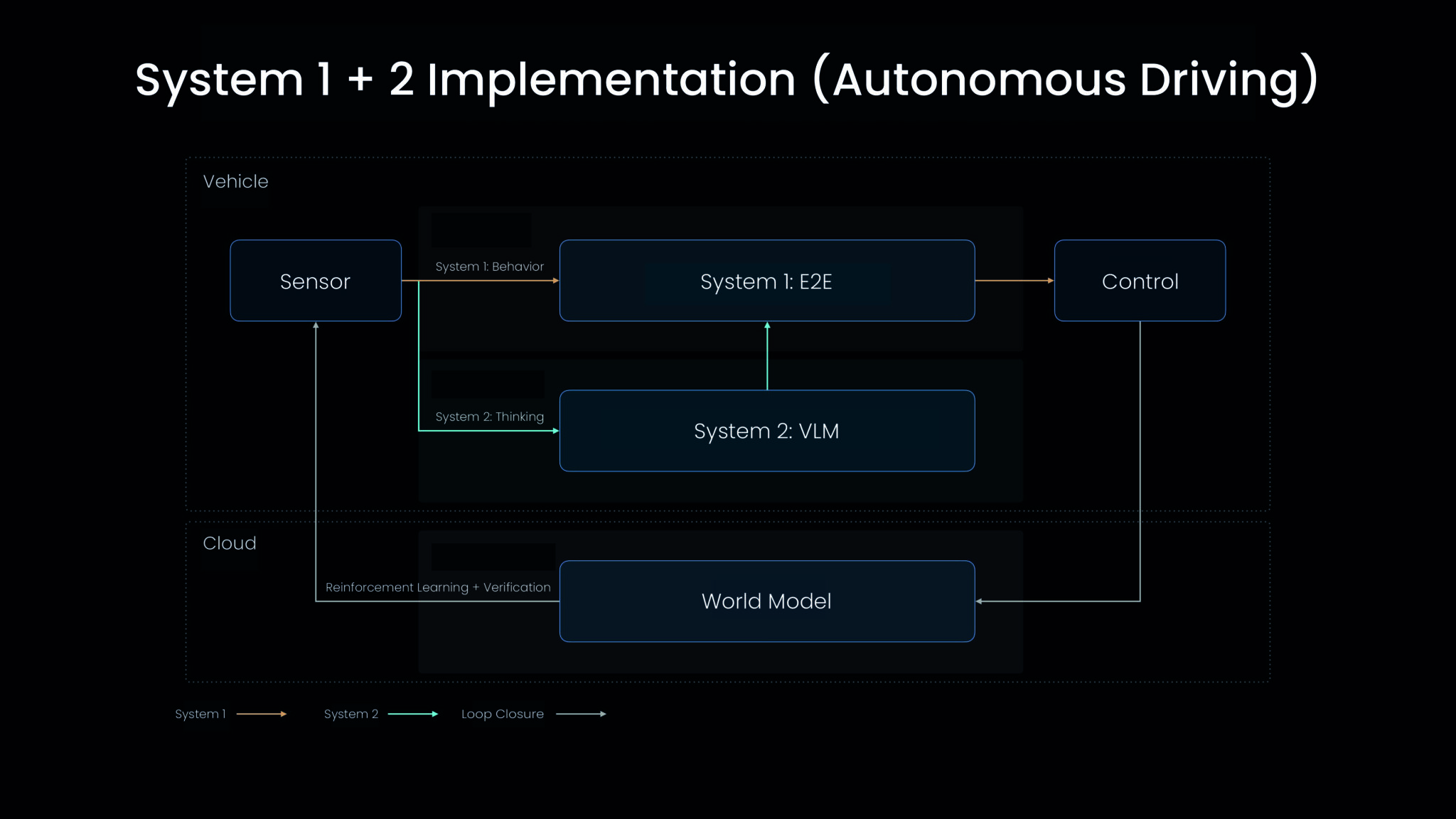Click the Control block
Image resolution: width=1456 pixels, height=819 pixels.
click(x=1139, y=280)
